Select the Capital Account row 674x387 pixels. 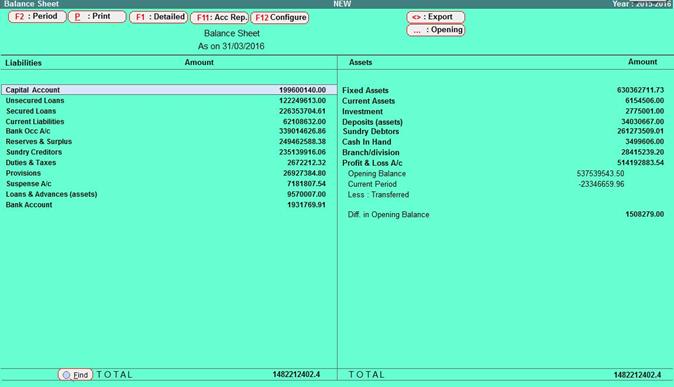[x=169, y=90]
